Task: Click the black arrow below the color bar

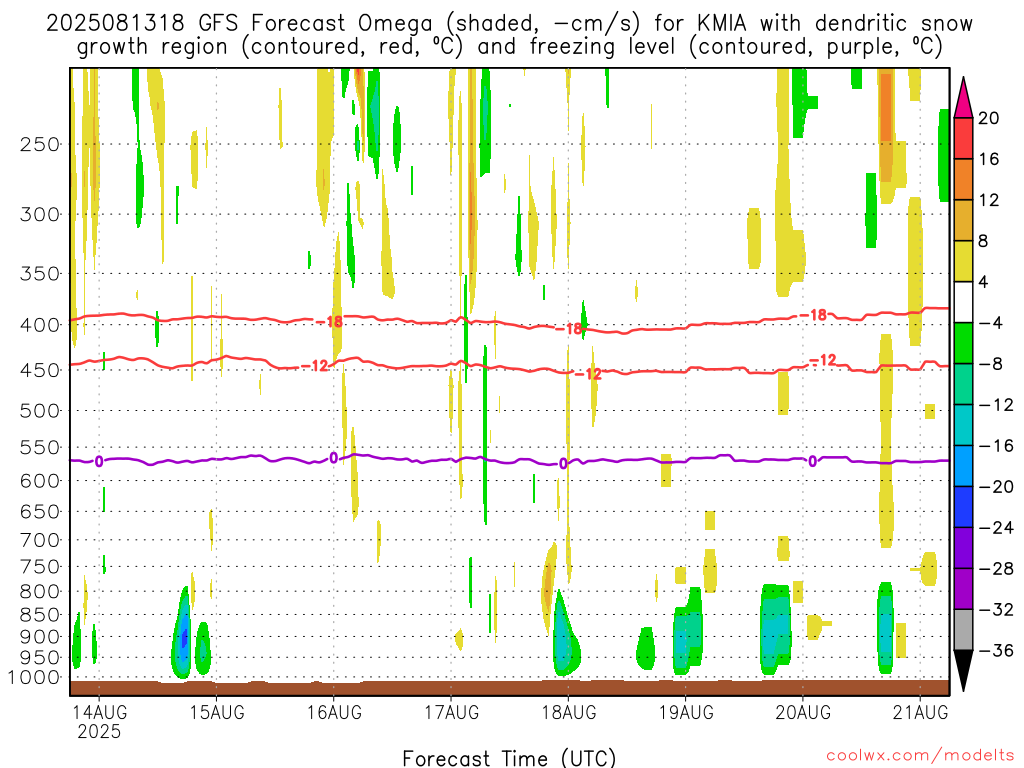Action: (963, 671)
